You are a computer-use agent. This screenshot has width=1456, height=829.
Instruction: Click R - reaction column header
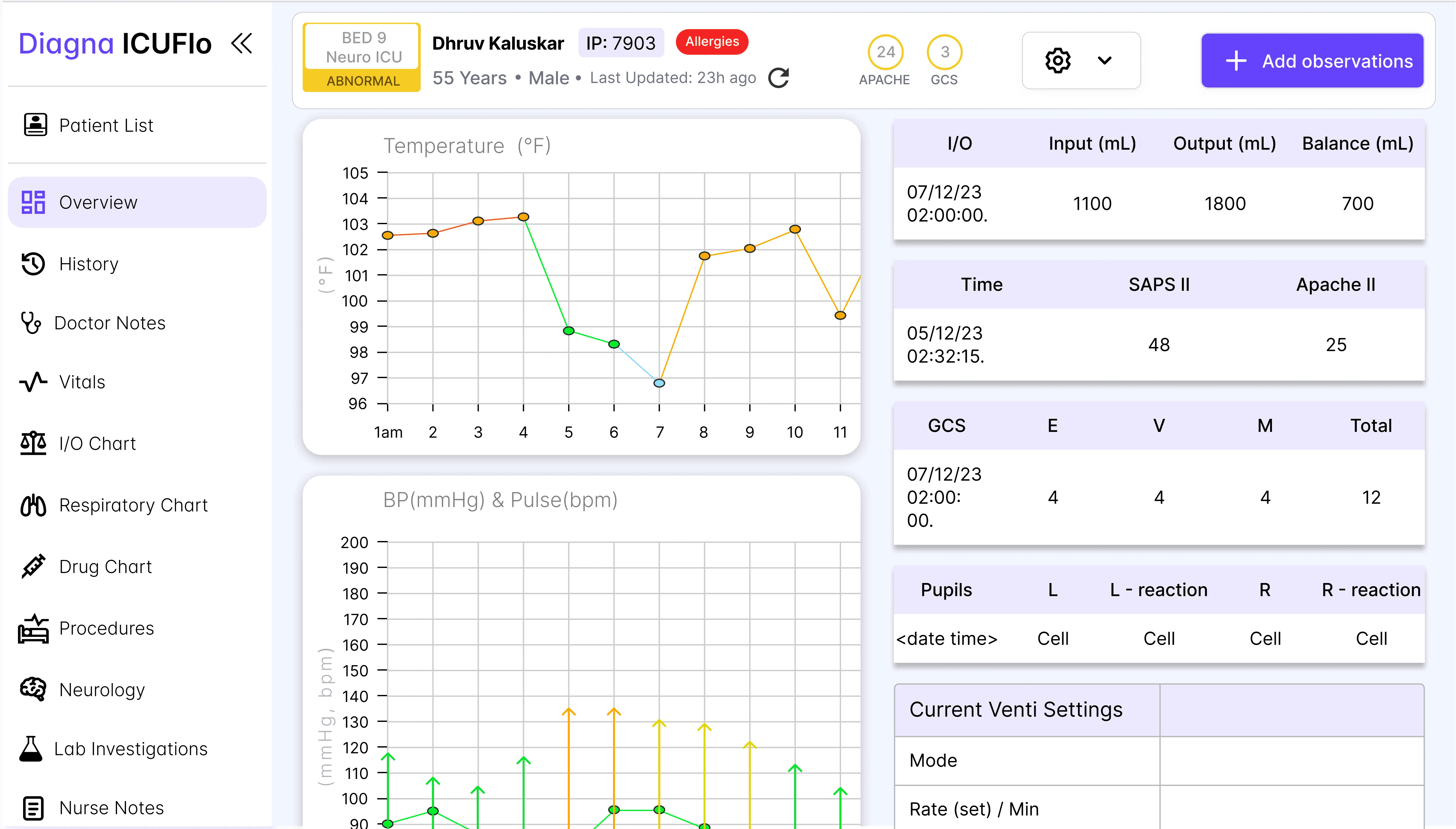[x=1371, y=590]
